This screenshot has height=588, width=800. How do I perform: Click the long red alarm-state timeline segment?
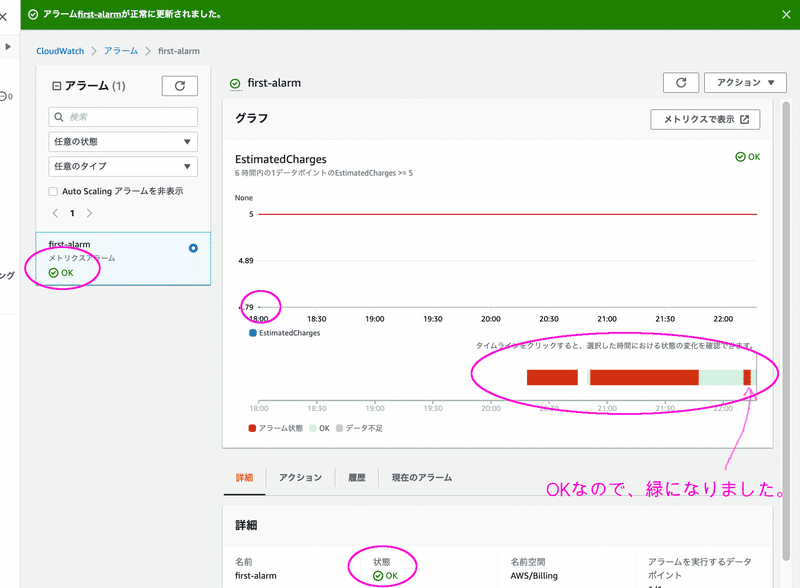[x=644, y=377]
